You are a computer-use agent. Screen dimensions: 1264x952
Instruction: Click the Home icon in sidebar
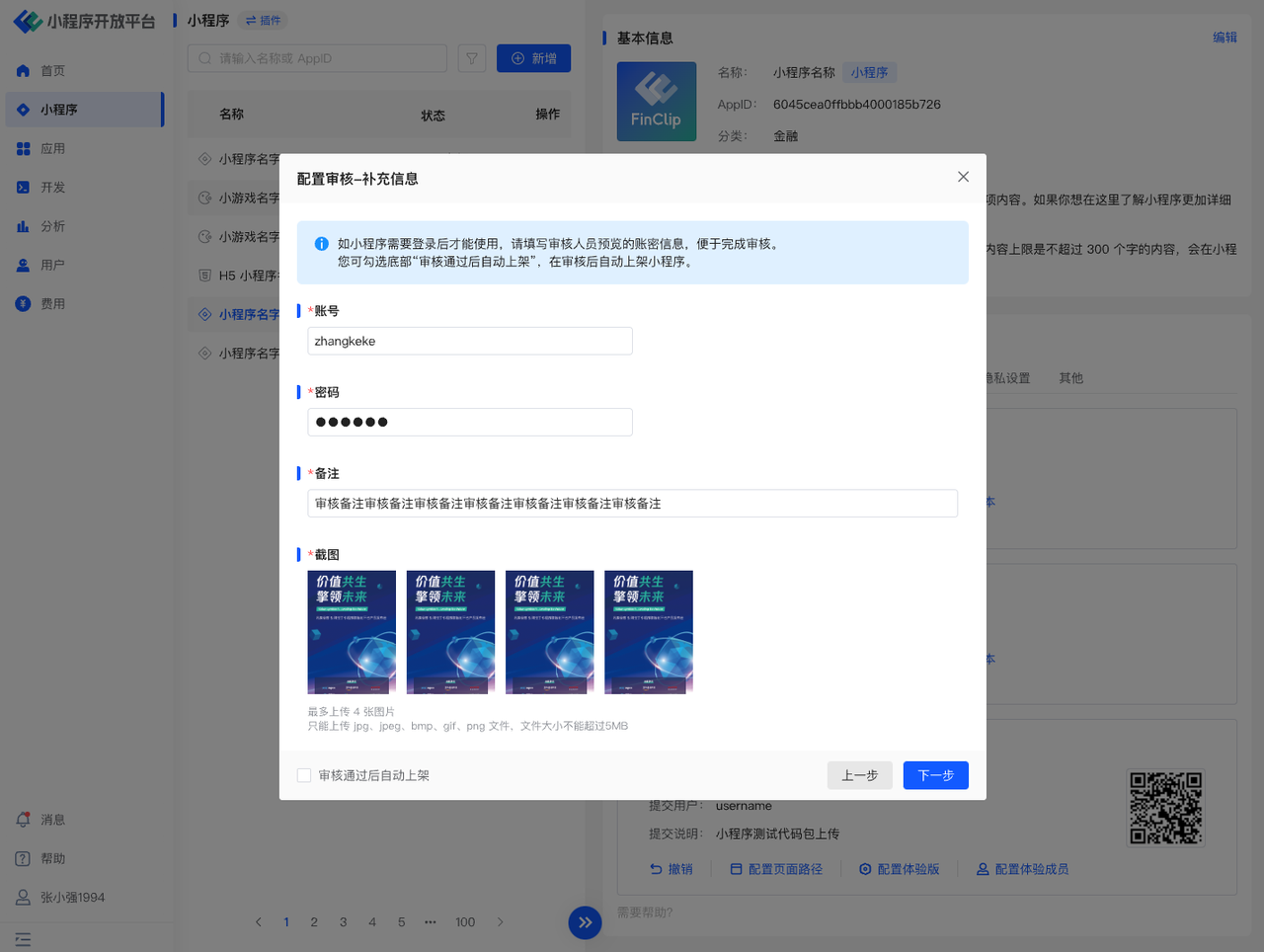click(x=24, y=71)
